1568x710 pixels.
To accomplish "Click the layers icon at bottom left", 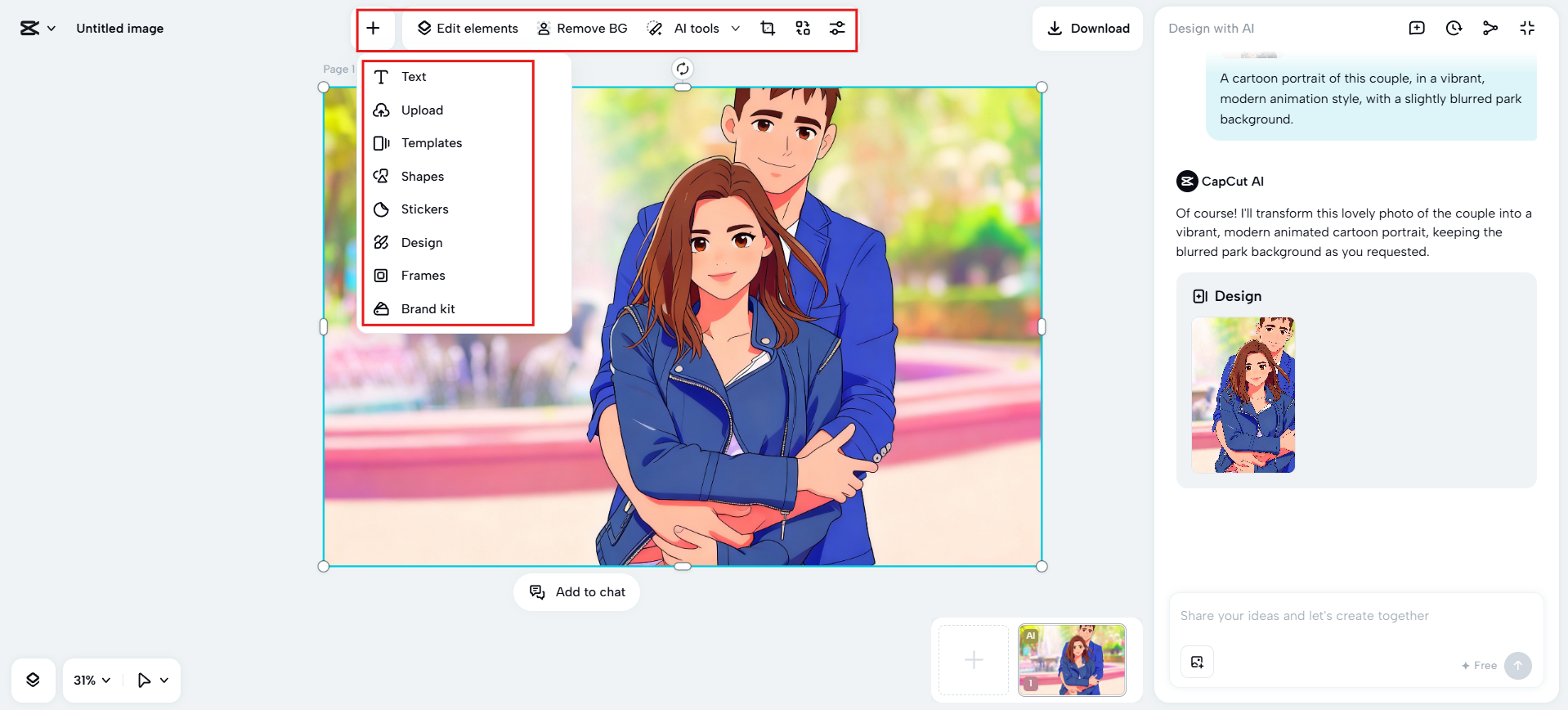I will pos(33,680).
